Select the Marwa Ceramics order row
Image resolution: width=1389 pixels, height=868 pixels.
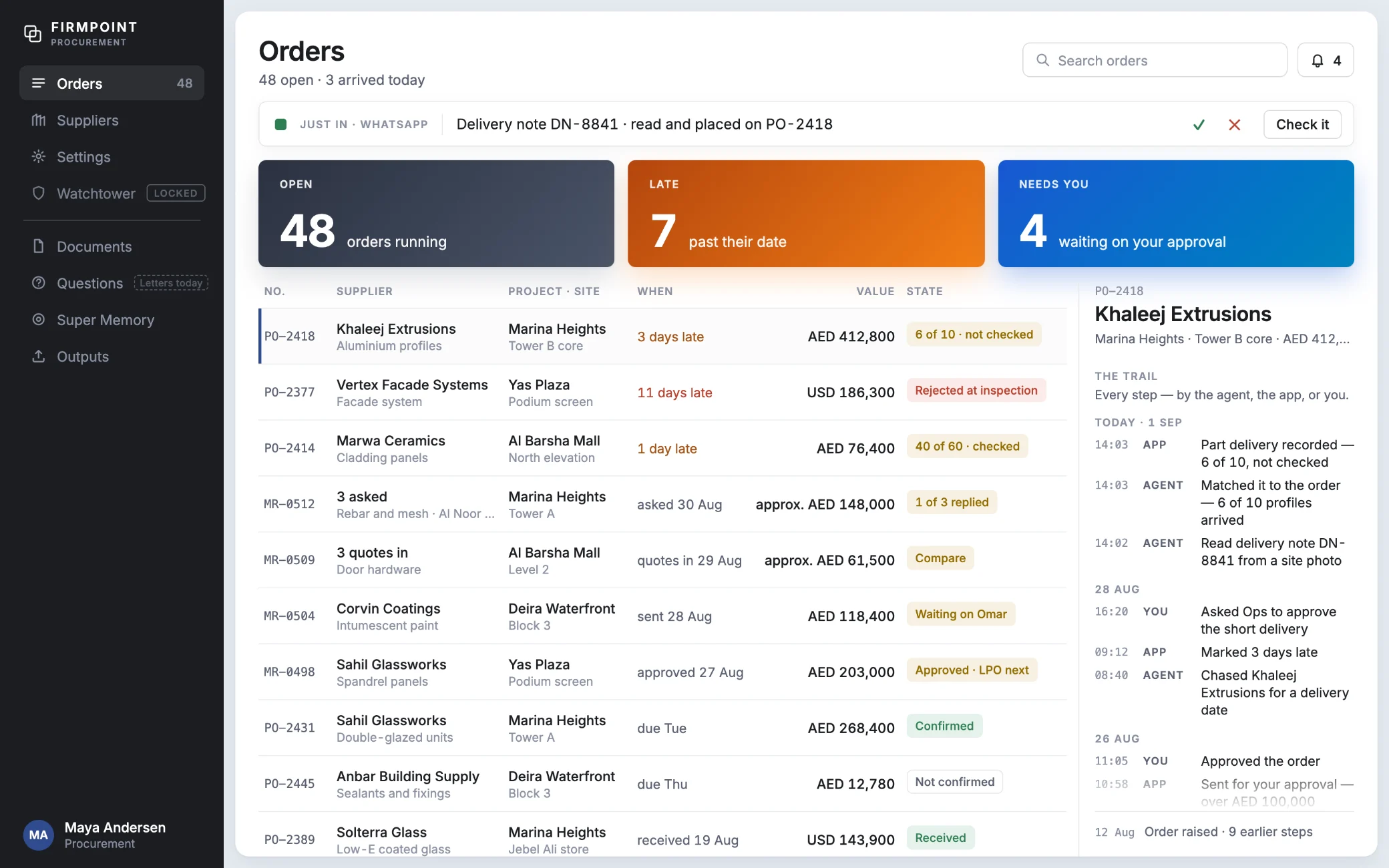pos(662,449)
